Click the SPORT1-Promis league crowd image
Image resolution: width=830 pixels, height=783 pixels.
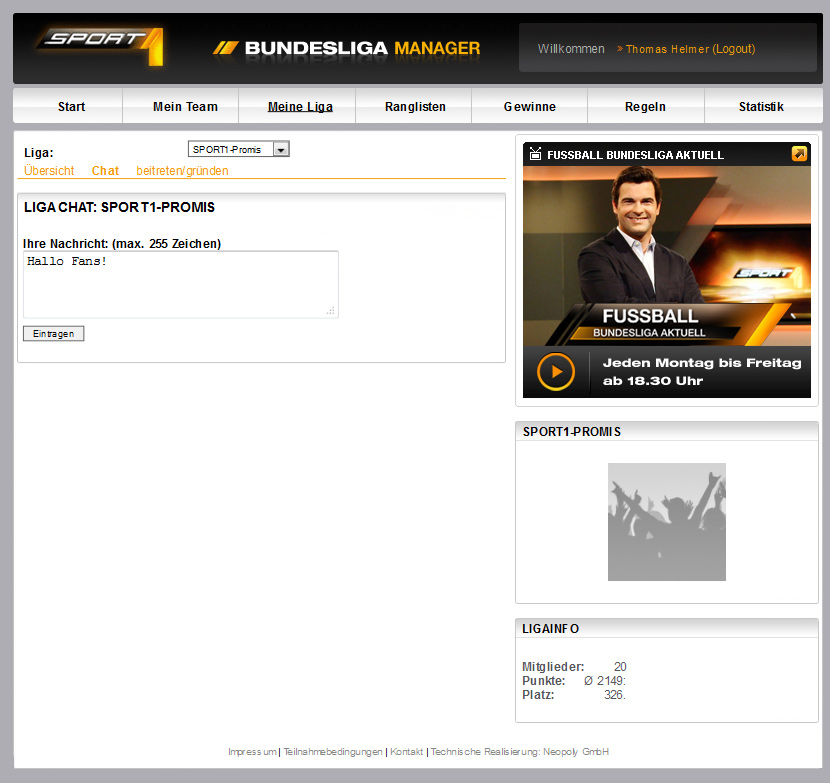point(666,522)
